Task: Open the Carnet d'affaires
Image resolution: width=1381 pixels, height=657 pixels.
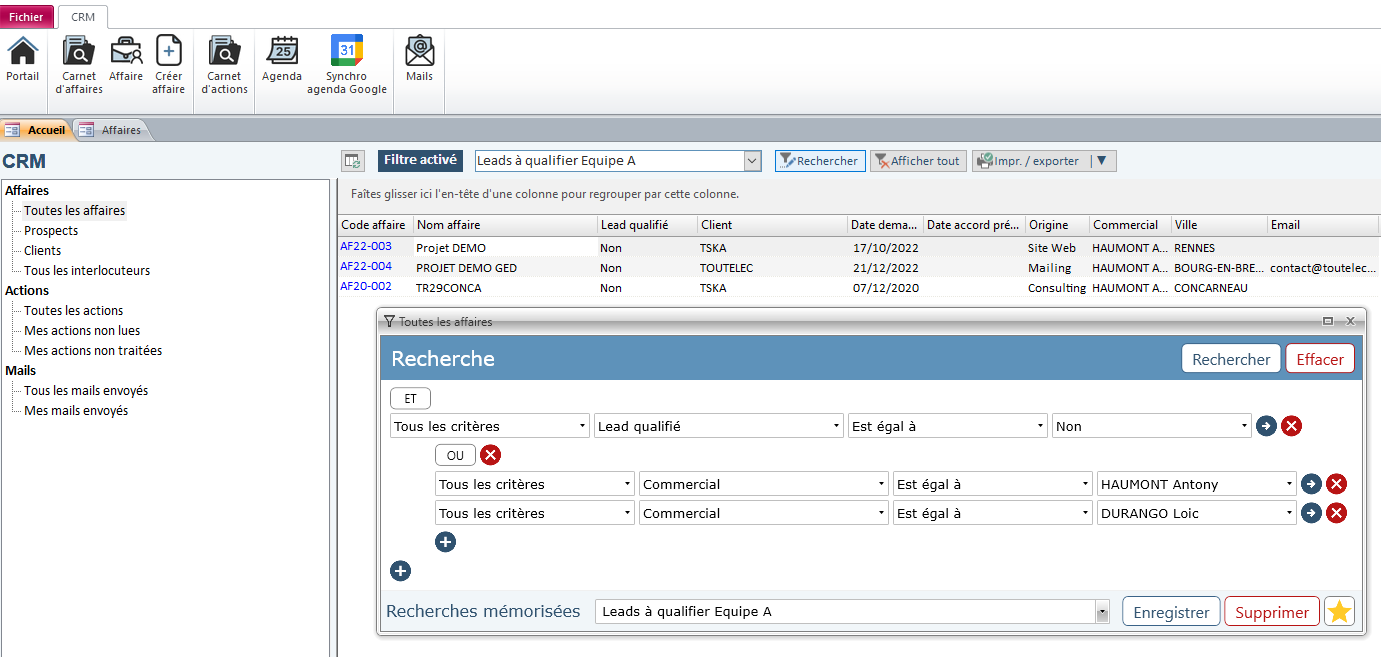Action: pyautogui.click(x=78, y=62)
